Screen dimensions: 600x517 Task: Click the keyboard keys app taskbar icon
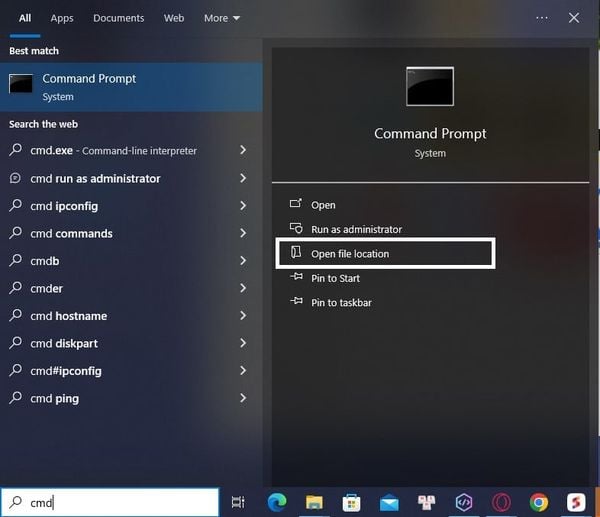click(x=426, y=502)
